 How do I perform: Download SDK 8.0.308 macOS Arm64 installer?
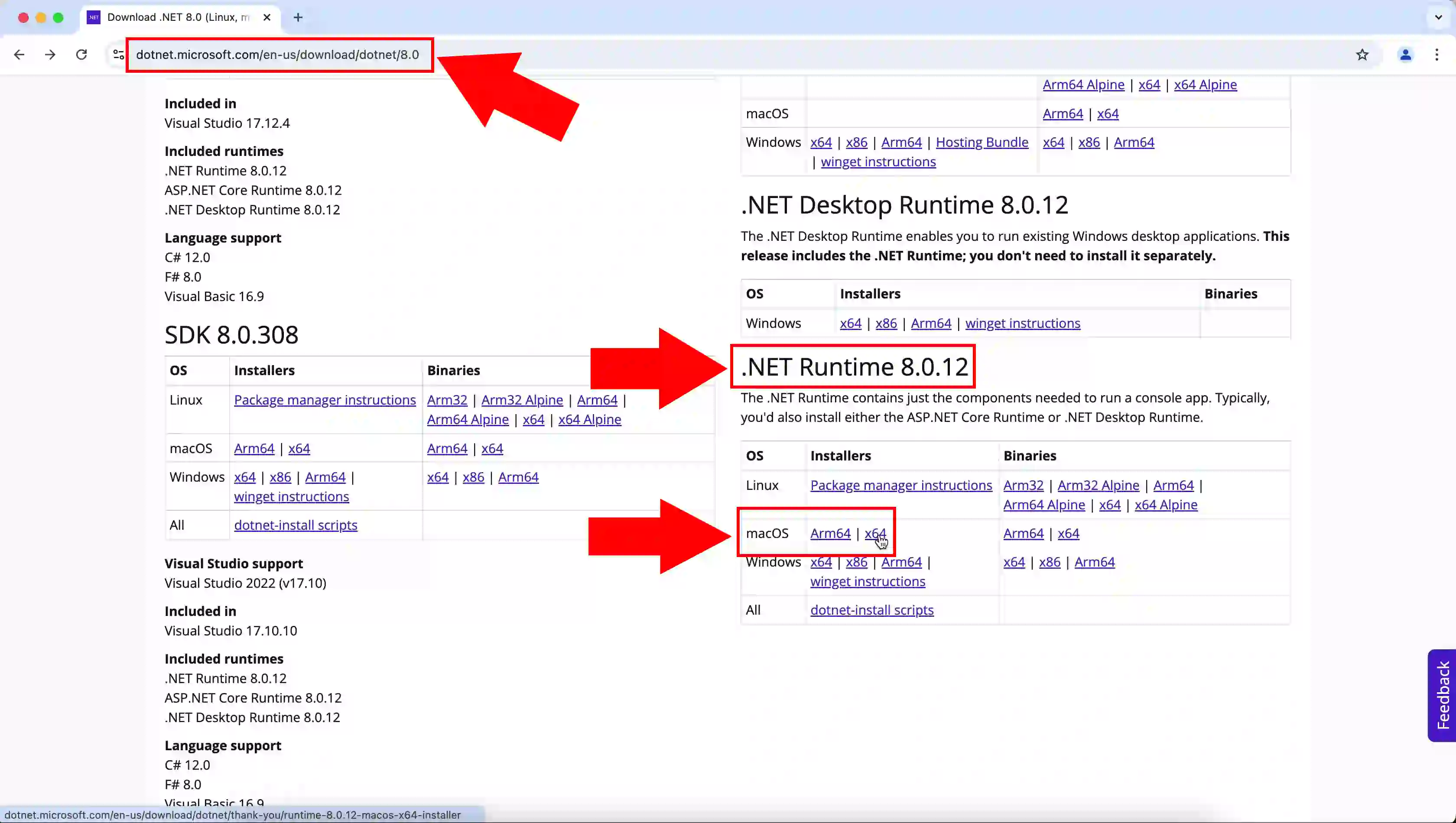pyautogui.click(x=254, y=448)
